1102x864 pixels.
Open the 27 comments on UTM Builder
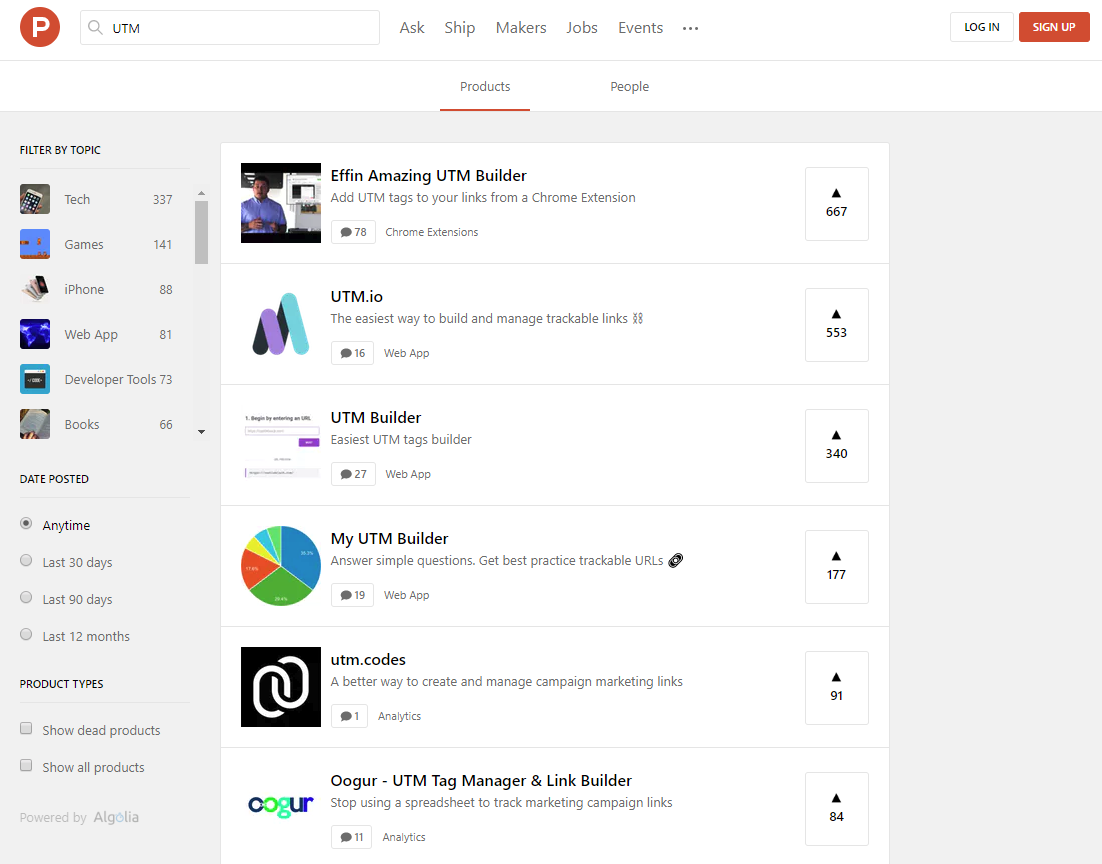[353, 474]
